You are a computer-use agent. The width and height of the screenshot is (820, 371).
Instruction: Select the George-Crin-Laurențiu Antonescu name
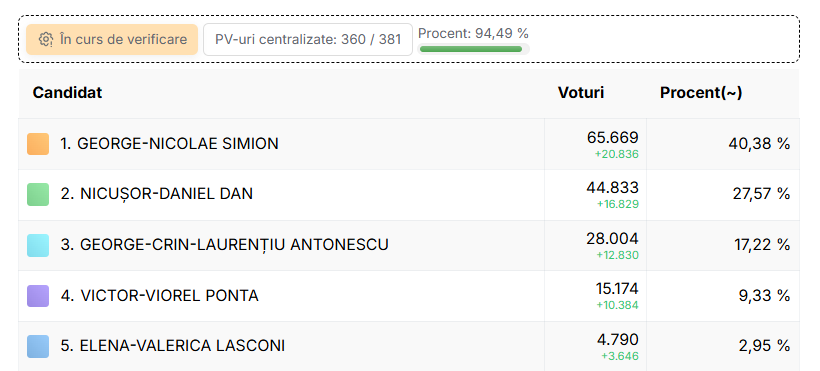224,245
